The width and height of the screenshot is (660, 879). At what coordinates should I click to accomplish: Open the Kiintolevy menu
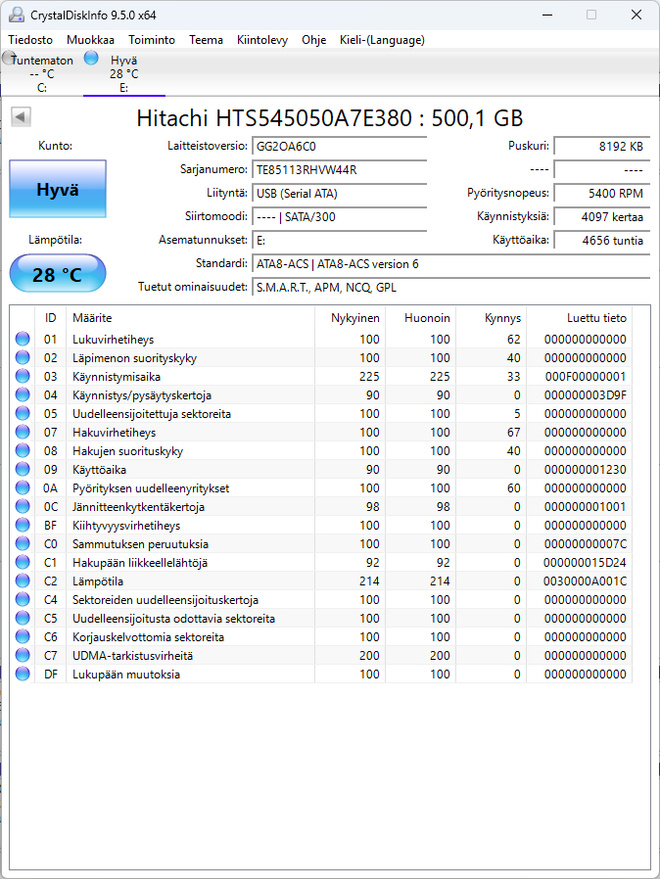click(x=262, y=40)
